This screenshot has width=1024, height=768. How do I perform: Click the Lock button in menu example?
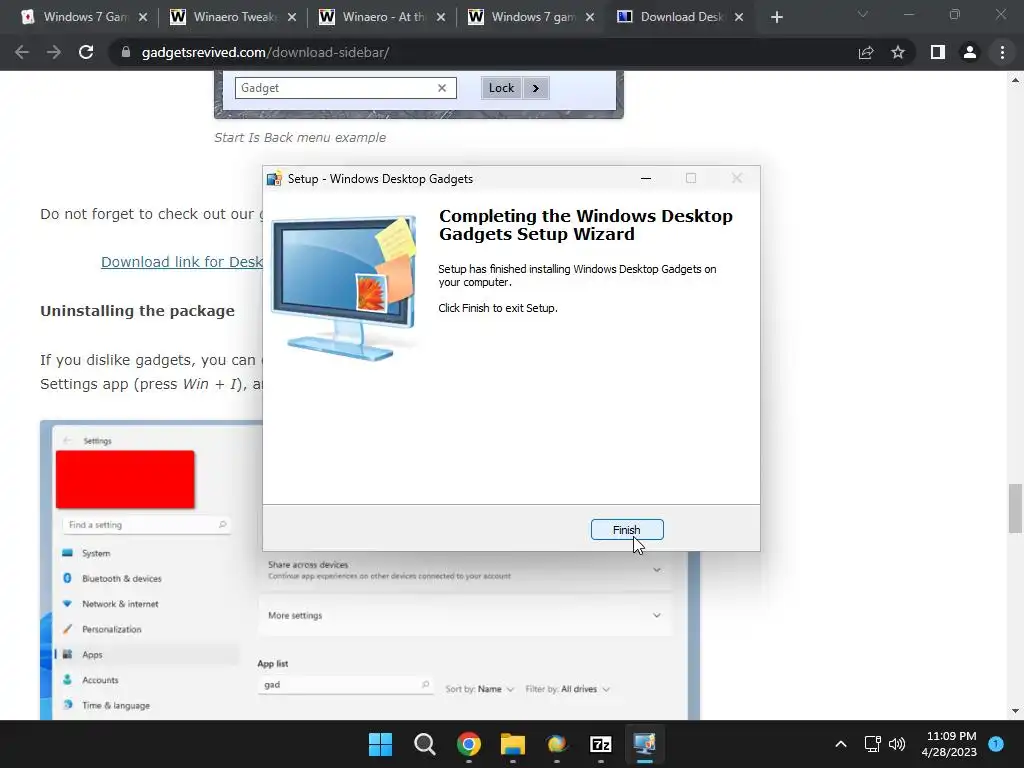pos(502,88)
